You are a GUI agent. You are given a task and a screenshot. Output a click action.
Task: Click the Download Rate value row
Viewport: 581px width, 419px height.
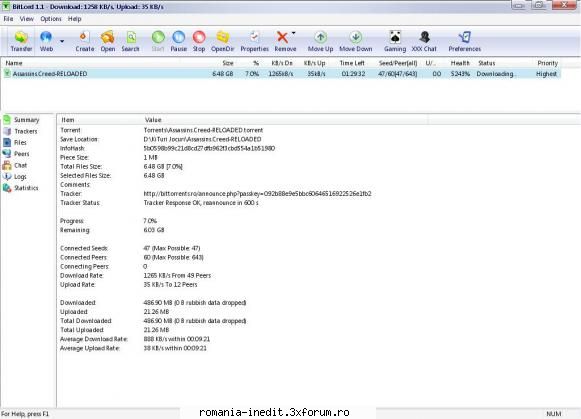tap(177, 275)
